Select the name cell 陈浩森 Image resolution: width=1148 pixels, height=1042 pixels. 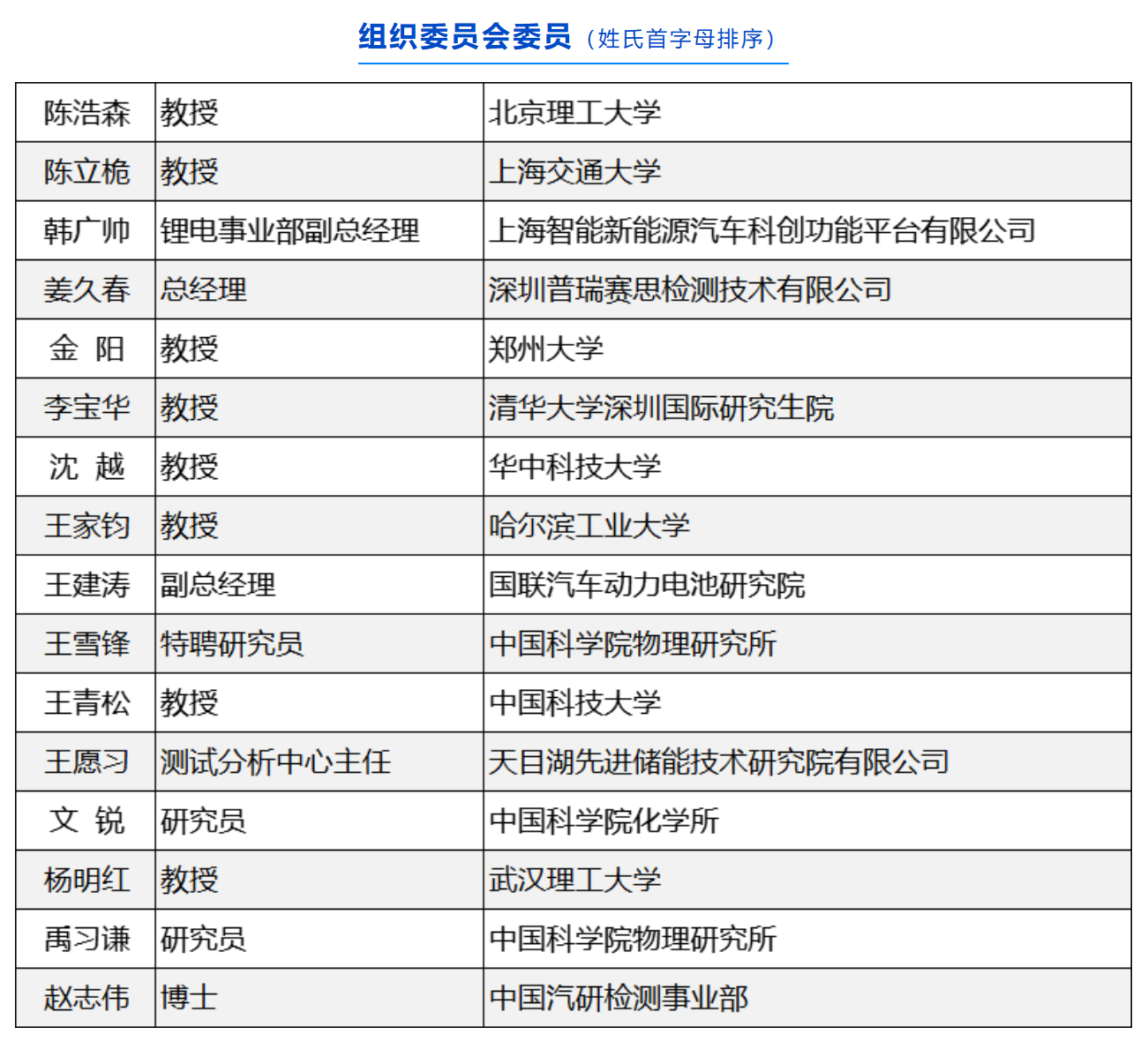(x=86, y=113)
